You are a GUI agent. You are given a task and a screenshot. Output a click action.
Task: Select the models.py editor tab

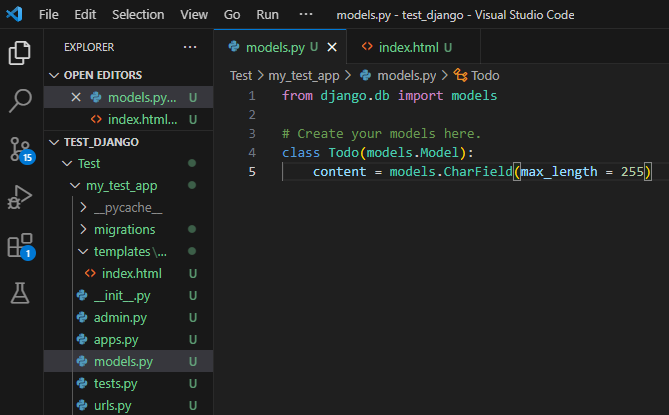click(280, 47)
